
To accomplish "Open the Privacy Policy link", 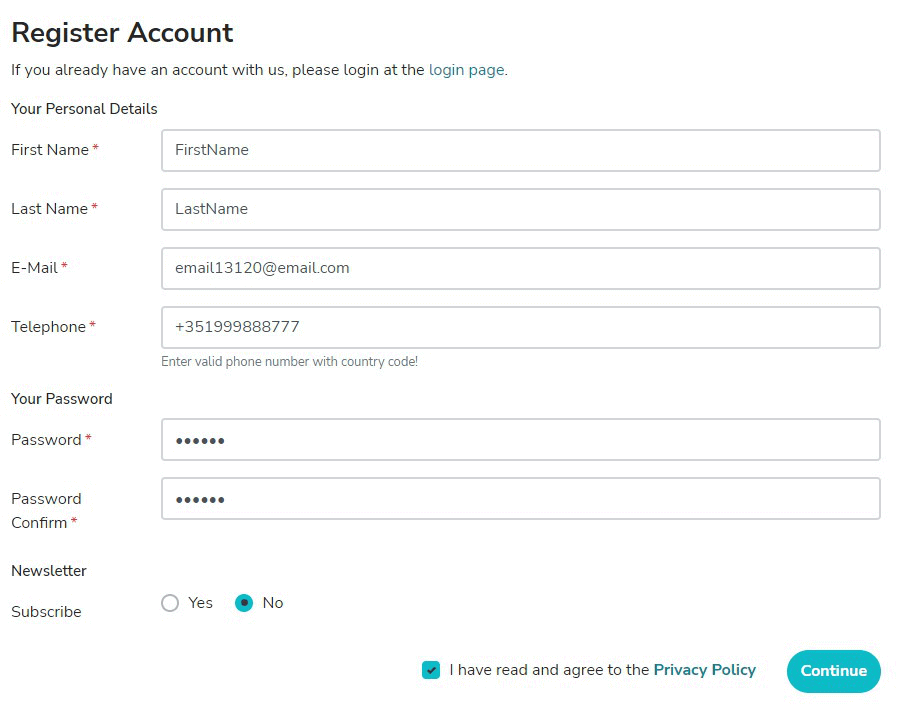I will 704,670.
